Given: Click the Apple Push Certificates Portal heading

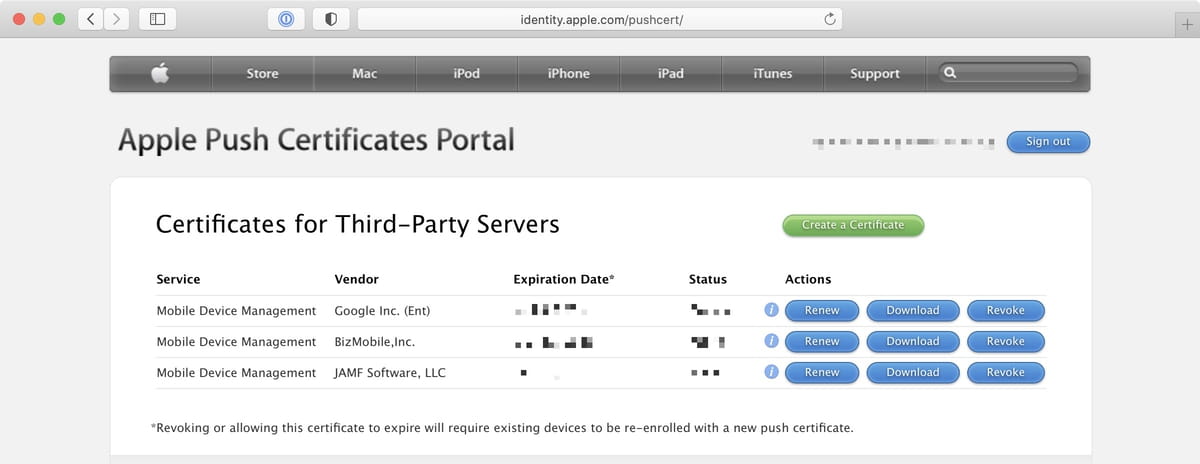Looking at the screenshot, I should pyautogui.click(x=316, y=140).
